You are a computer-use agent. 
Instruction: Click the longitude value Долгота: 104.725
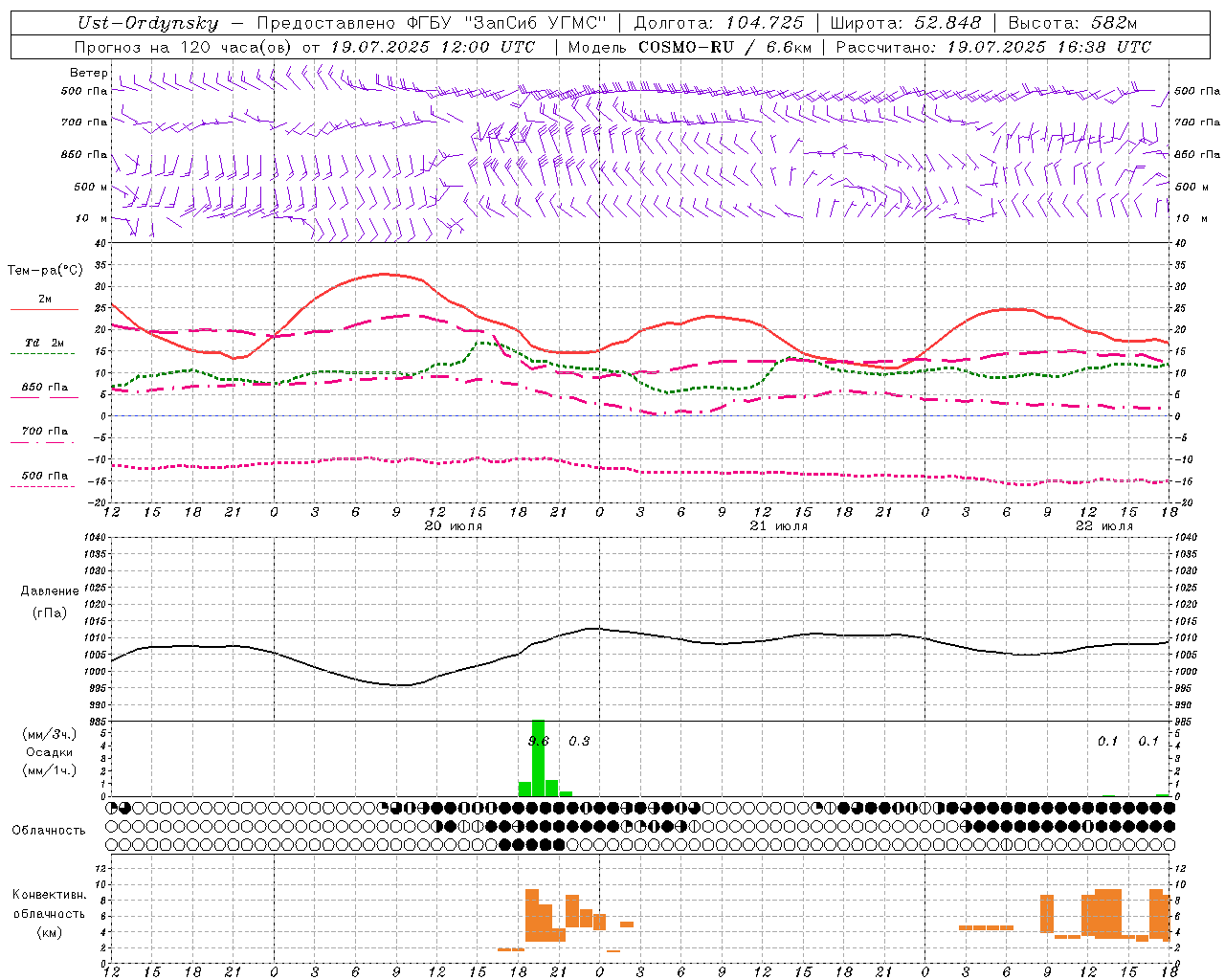[719, 24]
